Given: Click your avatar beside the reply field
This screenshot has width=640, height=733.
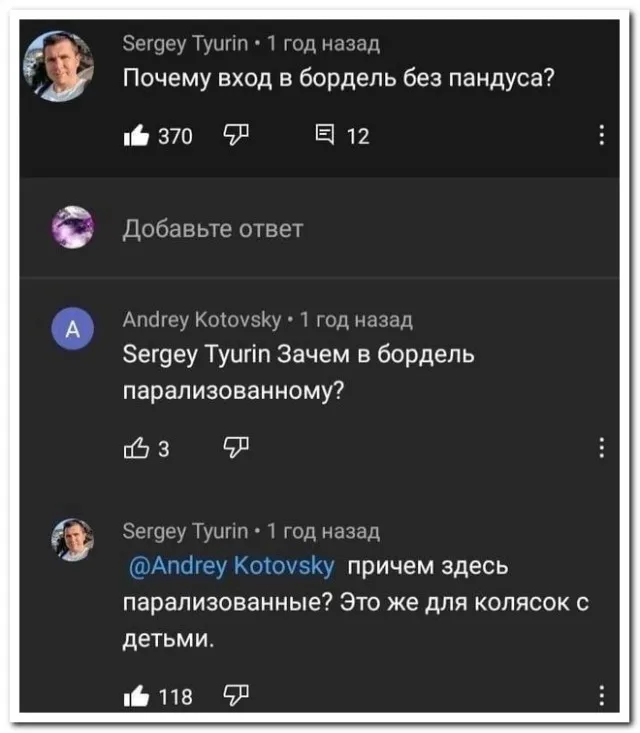Looking at the screenshot, I should pos(73,227).
